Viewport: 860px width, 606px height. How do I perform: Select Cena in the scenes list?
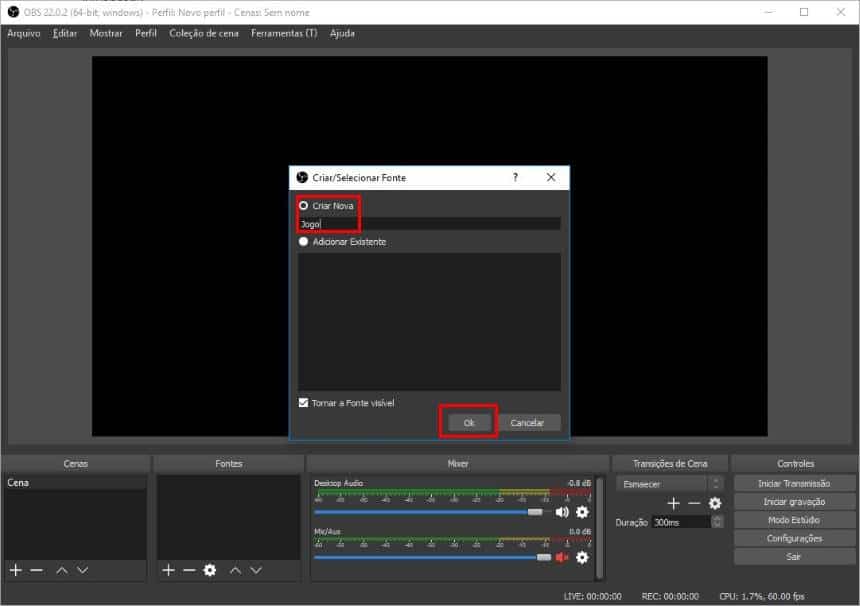75,483
